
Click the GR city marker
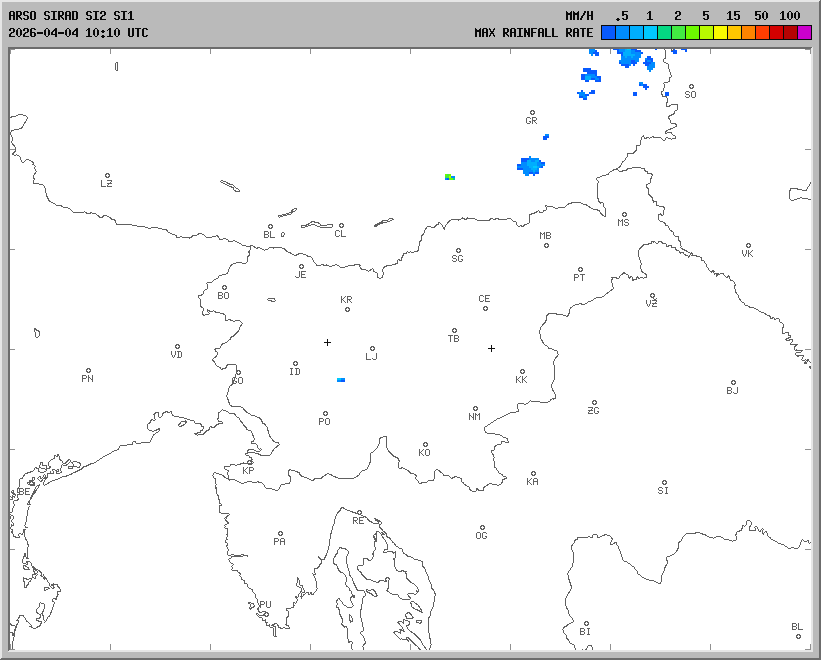pyautogui.click(x=532, y=113)
